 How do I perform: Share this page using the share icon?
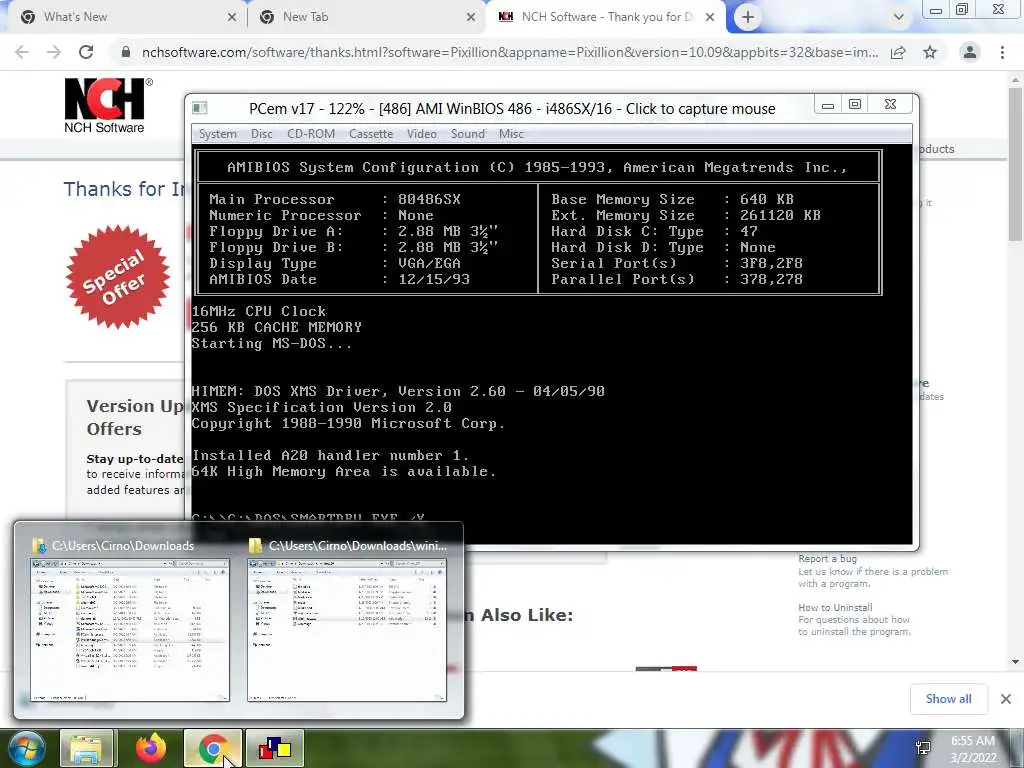tap(898, 52)
